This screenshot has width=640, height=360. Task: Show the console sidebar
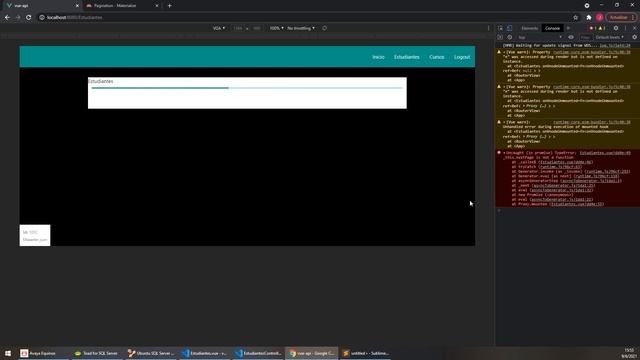point(500,37)
